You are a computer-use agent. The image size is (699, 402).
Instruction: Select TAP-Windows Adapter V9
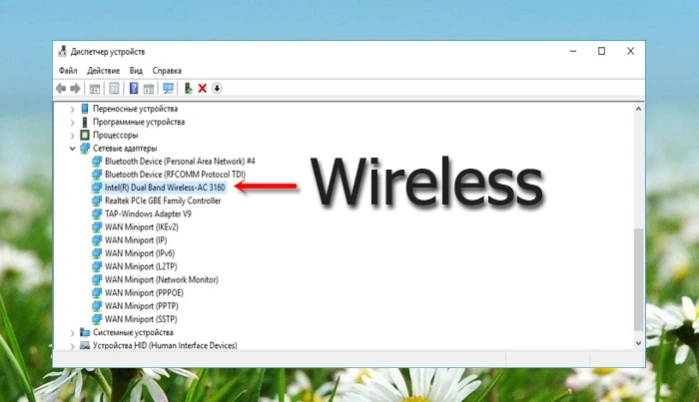coord(148,214)
